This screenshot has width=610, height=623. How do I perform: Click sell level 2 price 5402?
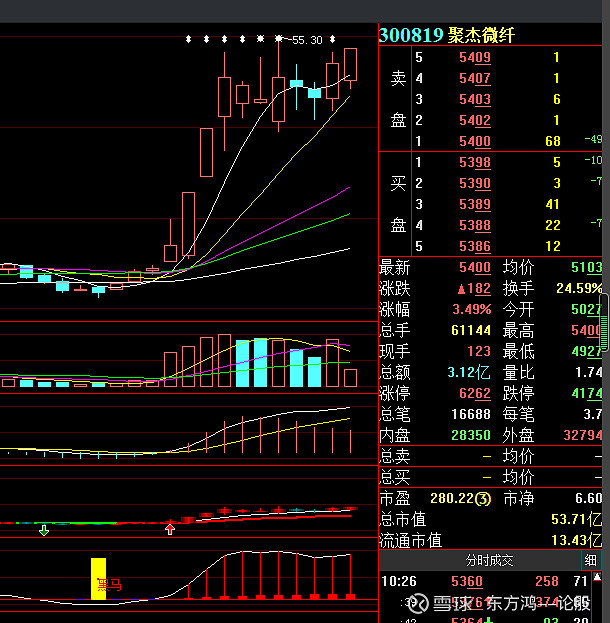pos(475,120)
